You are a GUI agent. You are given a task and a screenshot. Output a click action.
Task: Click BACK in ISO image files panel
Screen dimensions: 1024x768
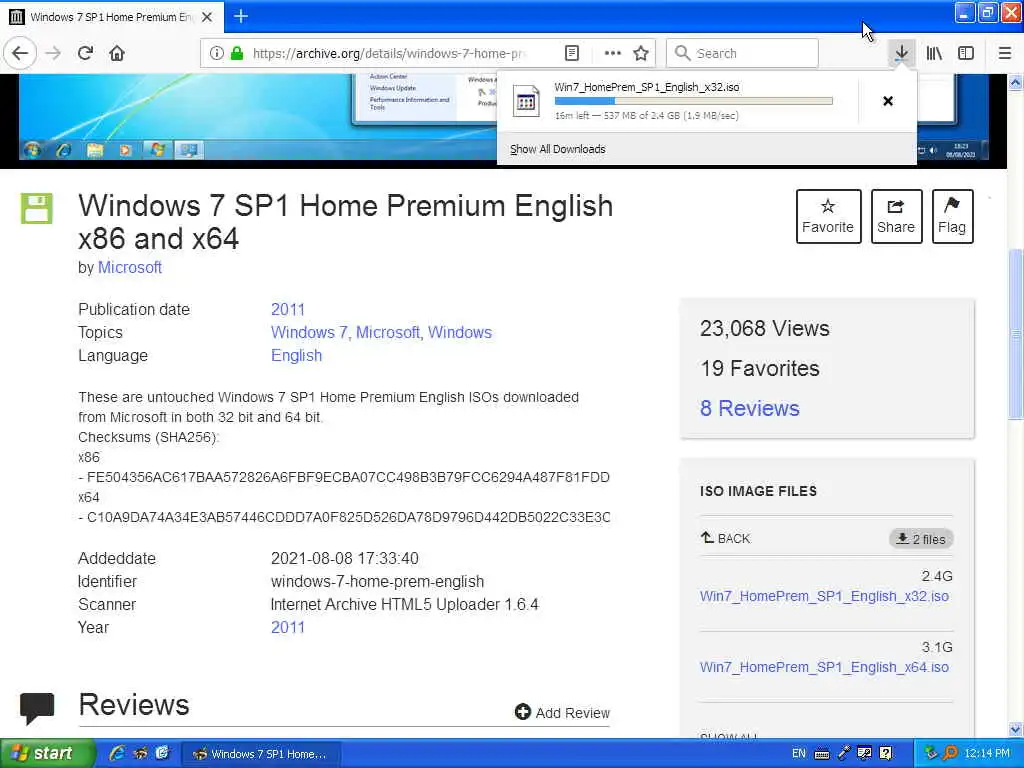tap(725, 538)
